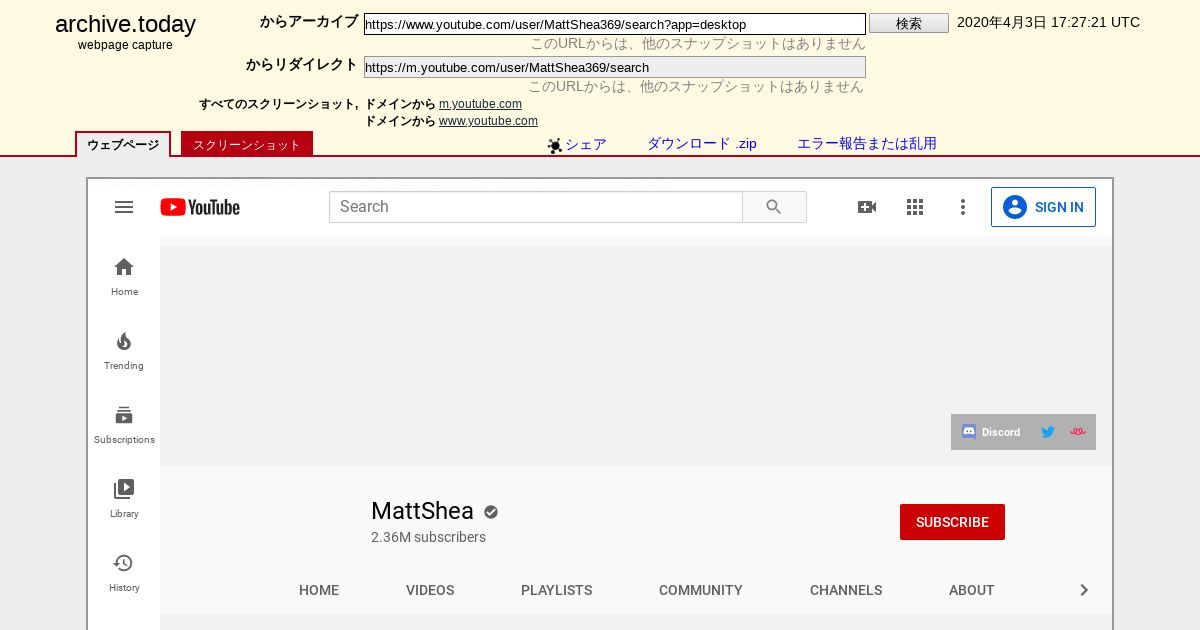Switch to the ABOUT channel tab
1200x630 pixels.
972,590
